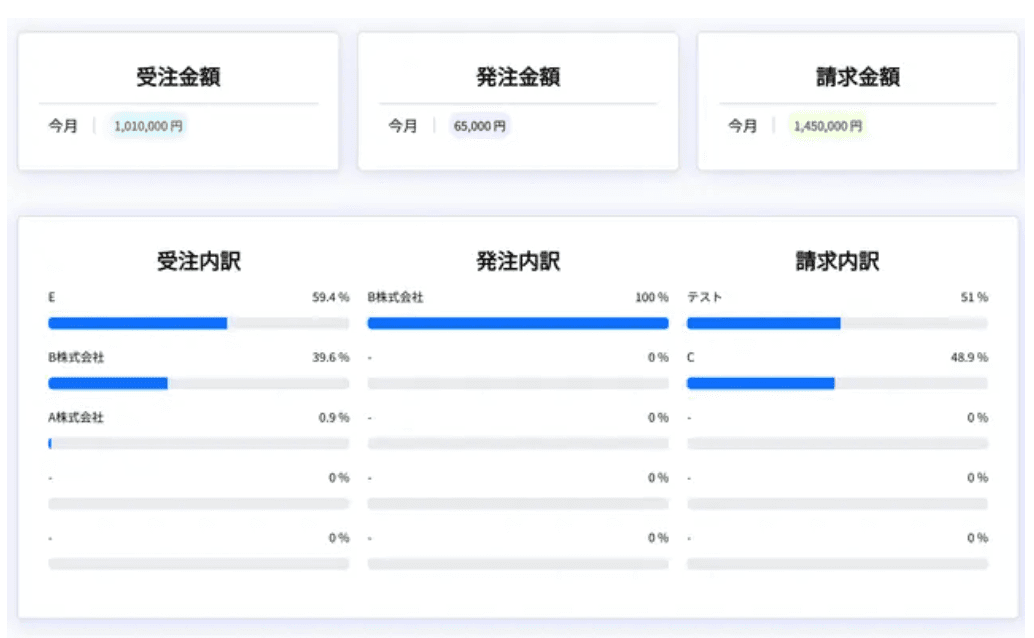The height and width of the screenshot is (638, 1034).
Task: Click 今月 label in 請求金額 card
Action: click(x=742, y=127)
